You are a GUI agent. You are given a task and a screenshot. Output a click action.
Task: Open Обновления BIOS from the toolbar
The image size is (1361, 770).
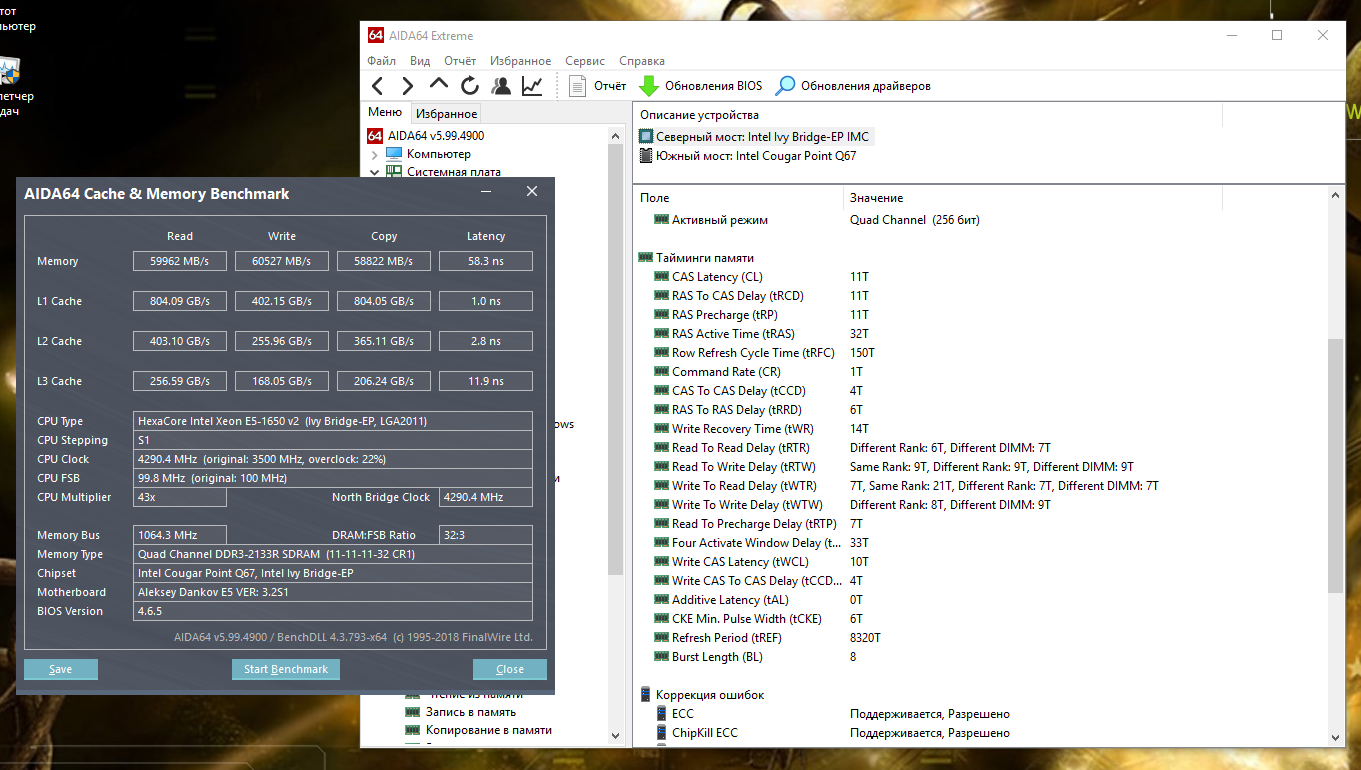click(700, 86)
